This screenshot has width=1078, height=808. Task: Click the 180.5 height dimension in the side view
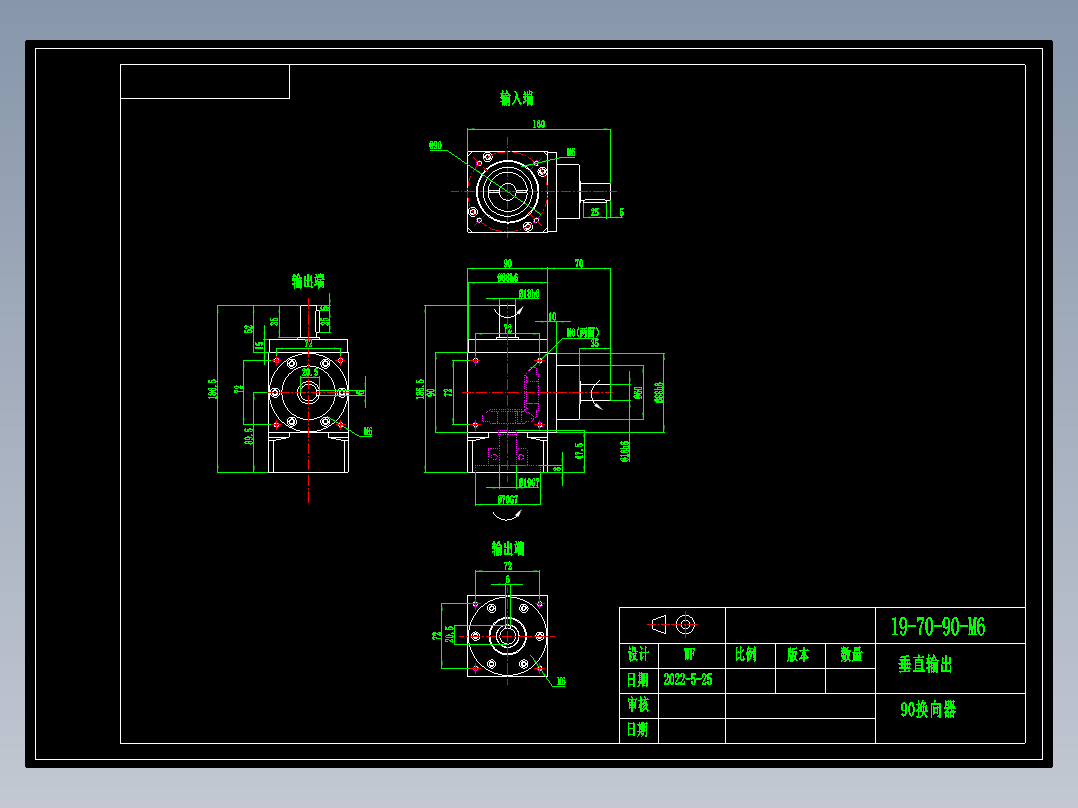[212, 389]
